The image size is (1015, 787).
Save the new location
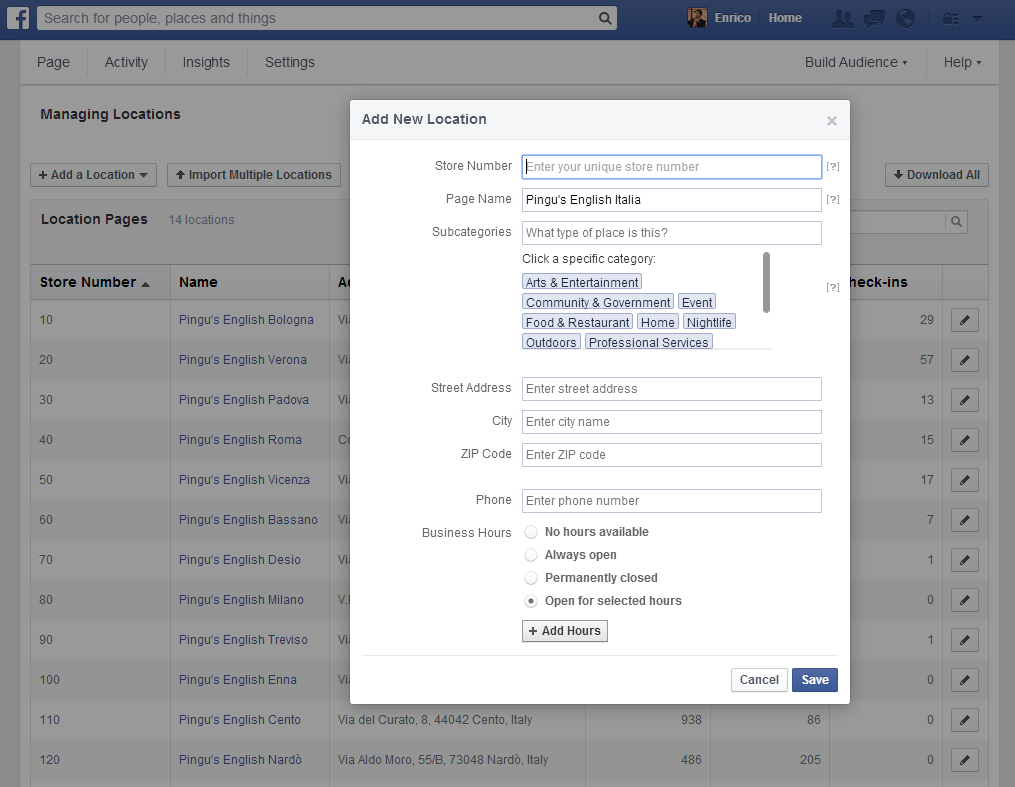pos(815,680)
